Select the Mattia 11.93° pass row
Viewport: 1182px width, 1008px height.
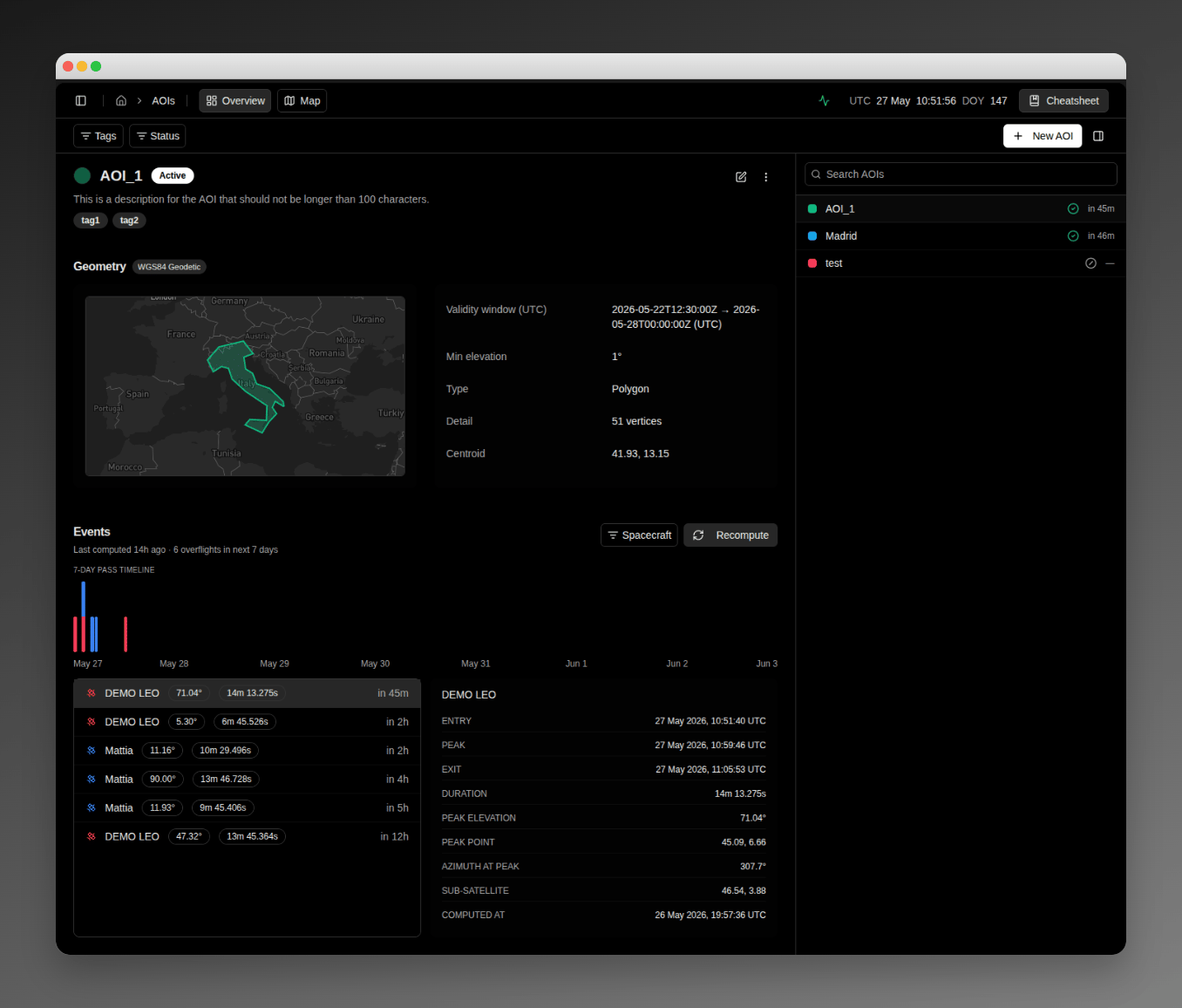[x=248, y=808]
